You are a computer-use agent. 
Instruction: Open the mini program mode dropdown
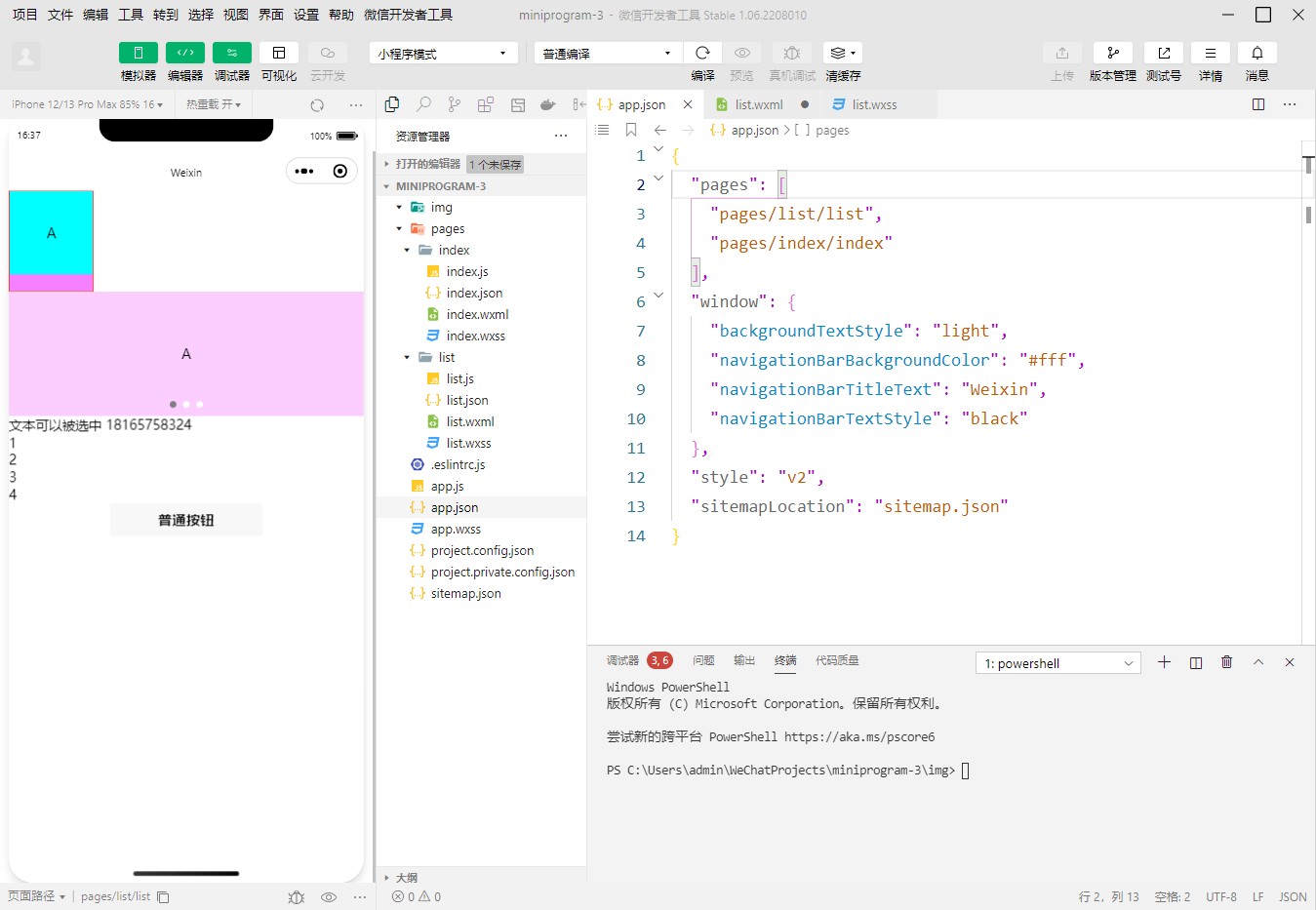[444, 54]
